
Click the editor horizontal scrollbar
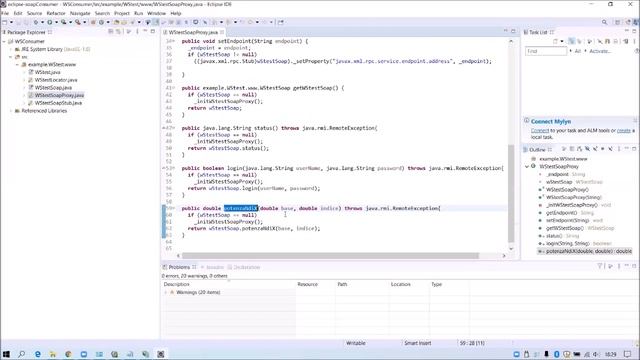coord(330,256)
